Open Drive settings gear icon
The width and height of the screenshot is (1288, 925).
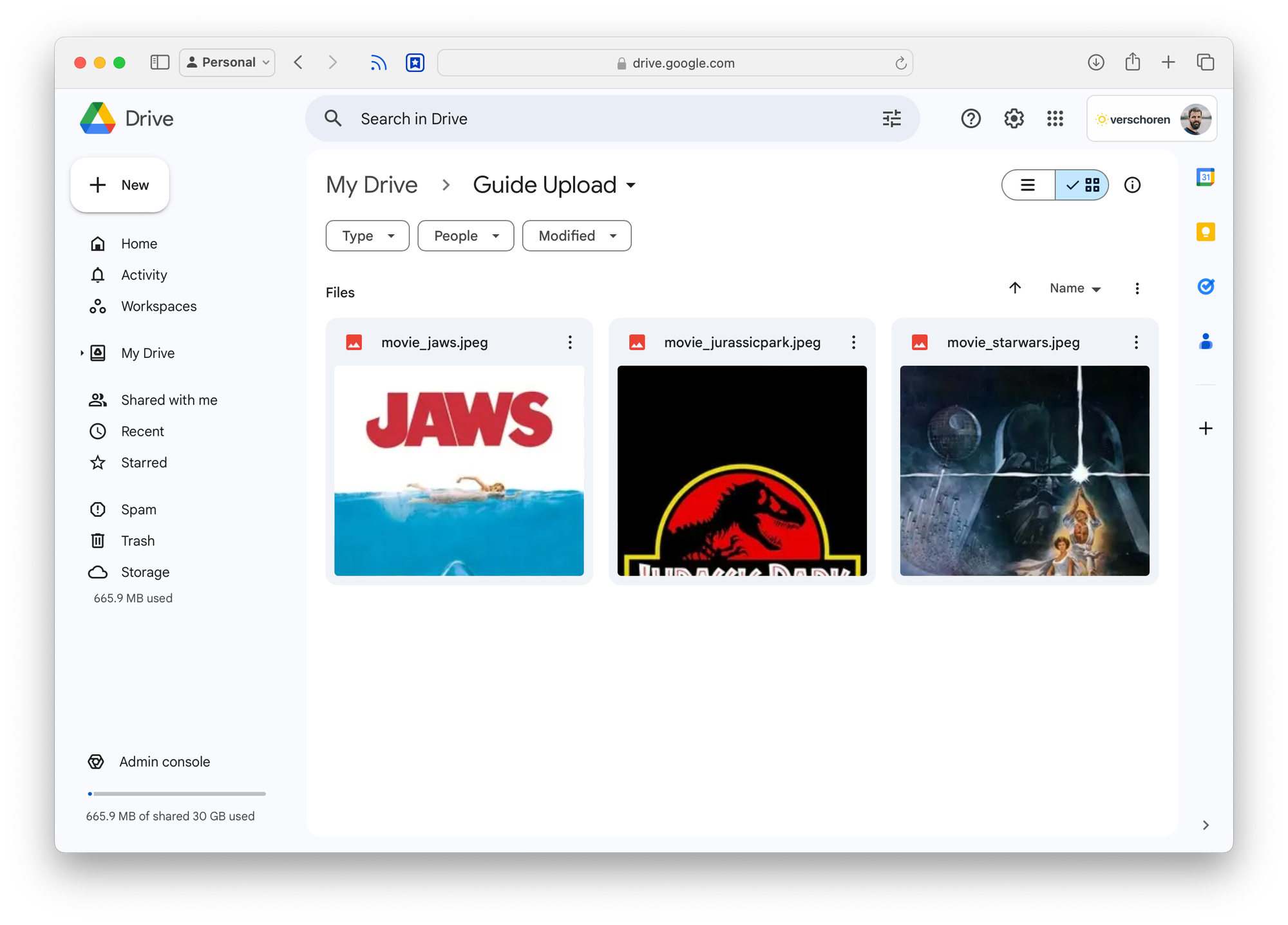pos(1014,118)
